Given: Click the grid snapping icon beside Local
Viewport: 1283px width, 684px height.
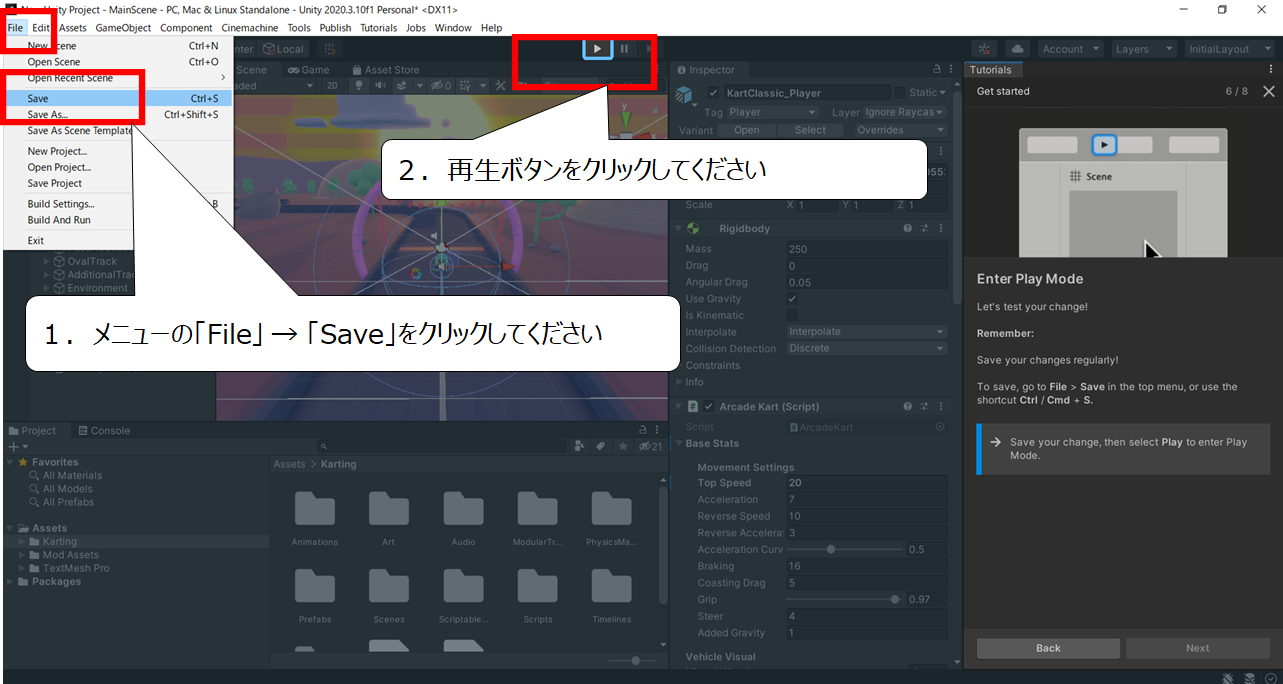Looking at the screenshot, I should [x=331, y=49].
